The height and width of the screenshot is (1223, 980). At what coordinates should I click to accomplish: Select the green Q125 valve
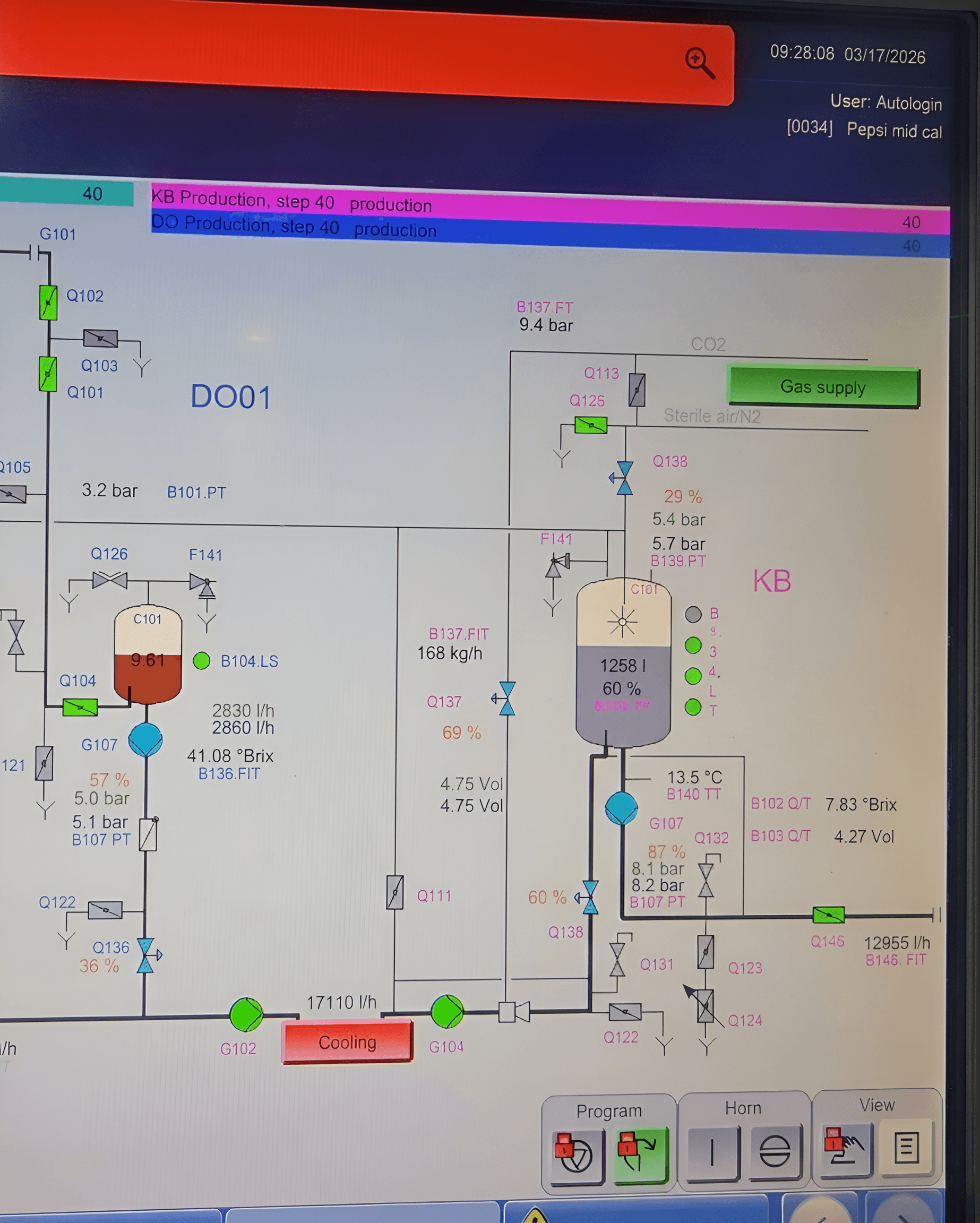pos(591,425)
